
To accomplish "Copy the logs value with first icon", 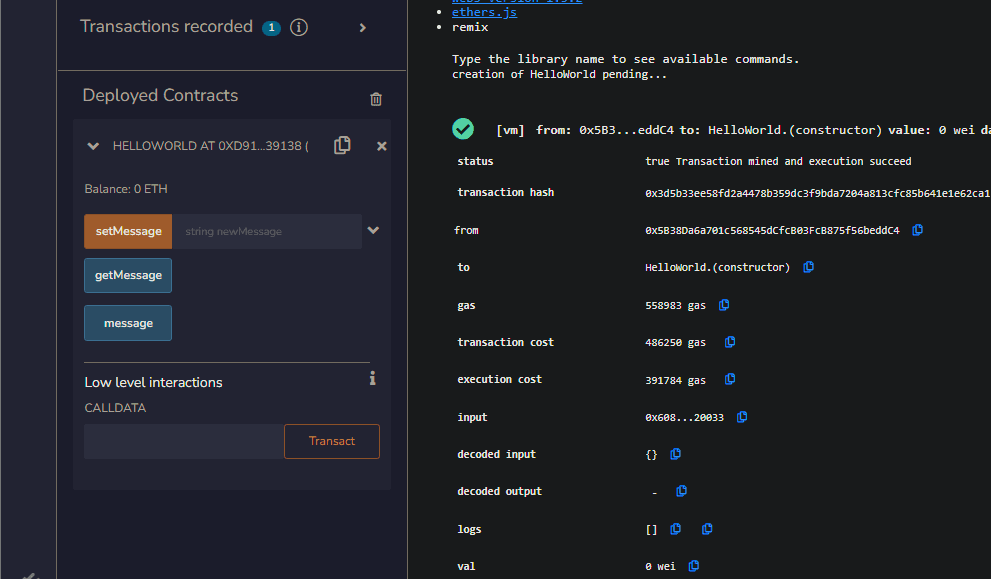I will [x=676, y=529].
